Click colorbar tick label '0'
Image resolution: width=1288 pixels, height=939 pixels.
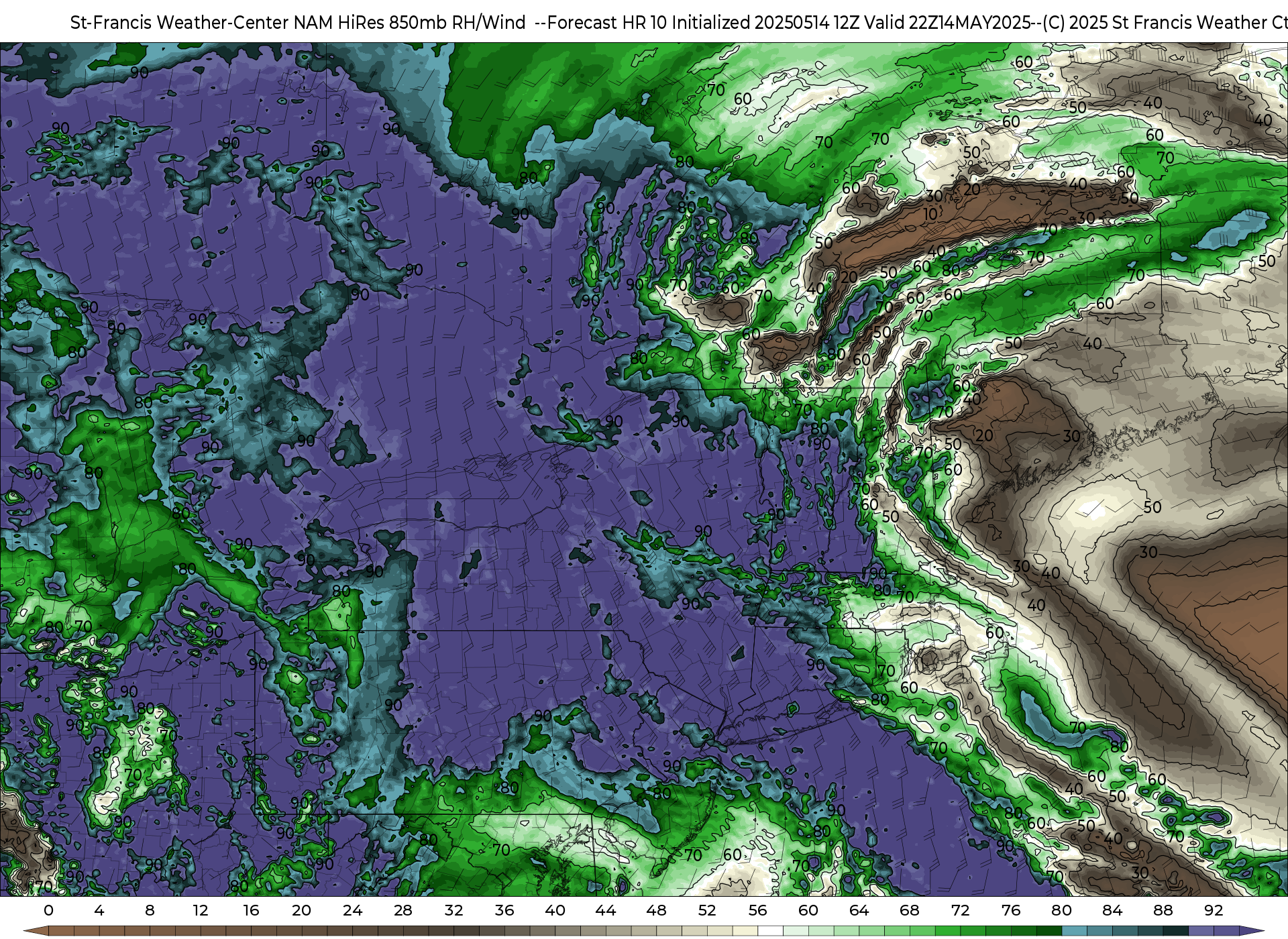coord(48,910)
